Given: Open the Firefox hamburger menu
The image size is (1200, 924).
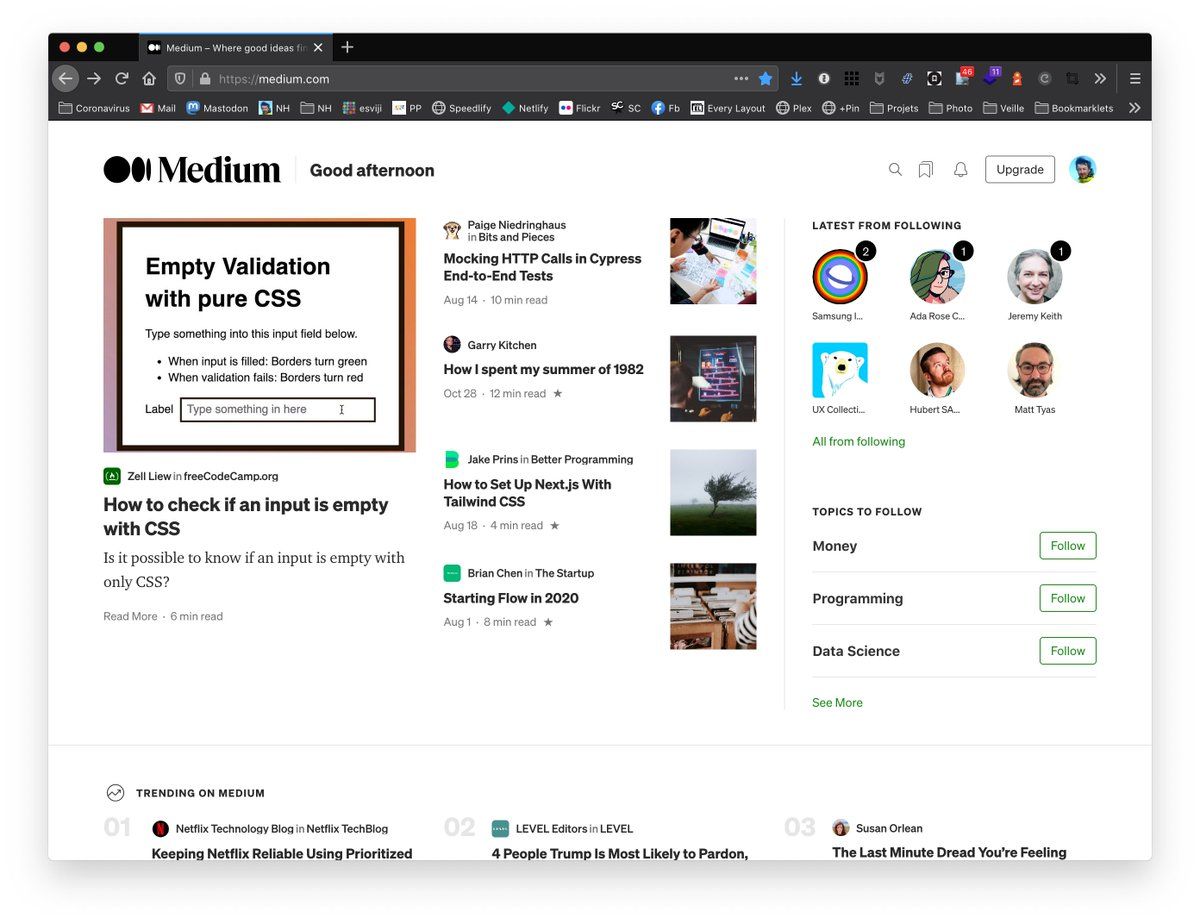Looking at the screenshot, I should 1135,78.
